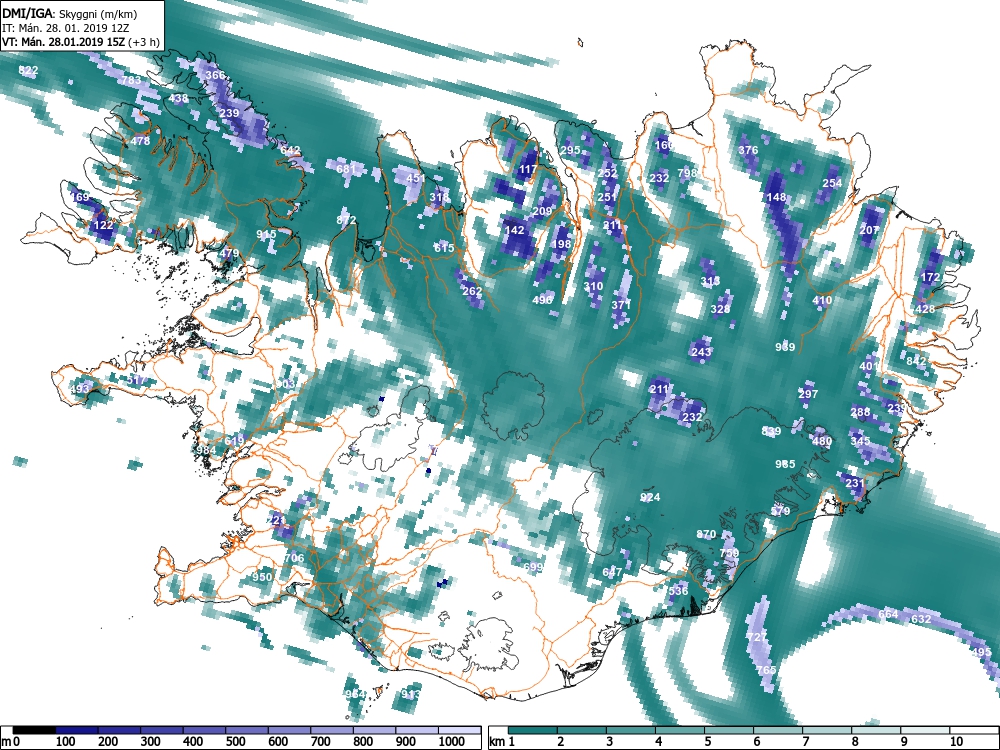Click the visibility value 642
The image size is (1000, 750).
[x=290, y=151]
